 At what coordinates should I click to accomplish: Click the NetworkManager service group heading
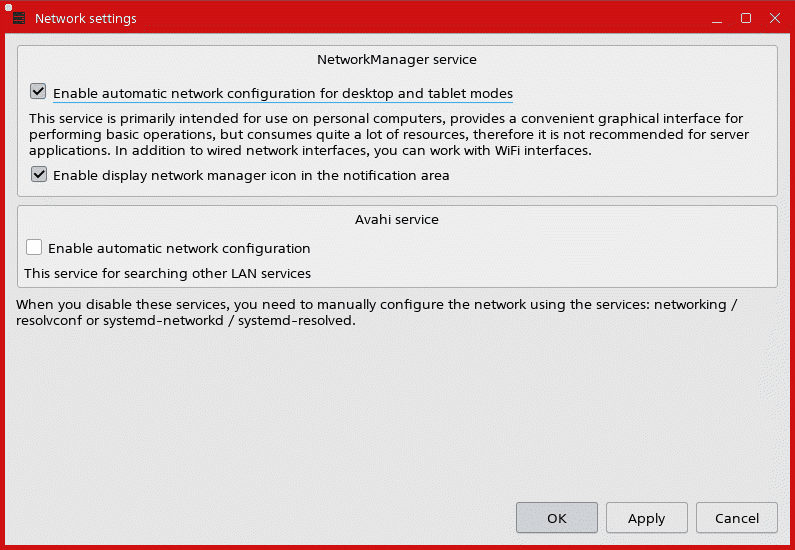pos(397,60)
